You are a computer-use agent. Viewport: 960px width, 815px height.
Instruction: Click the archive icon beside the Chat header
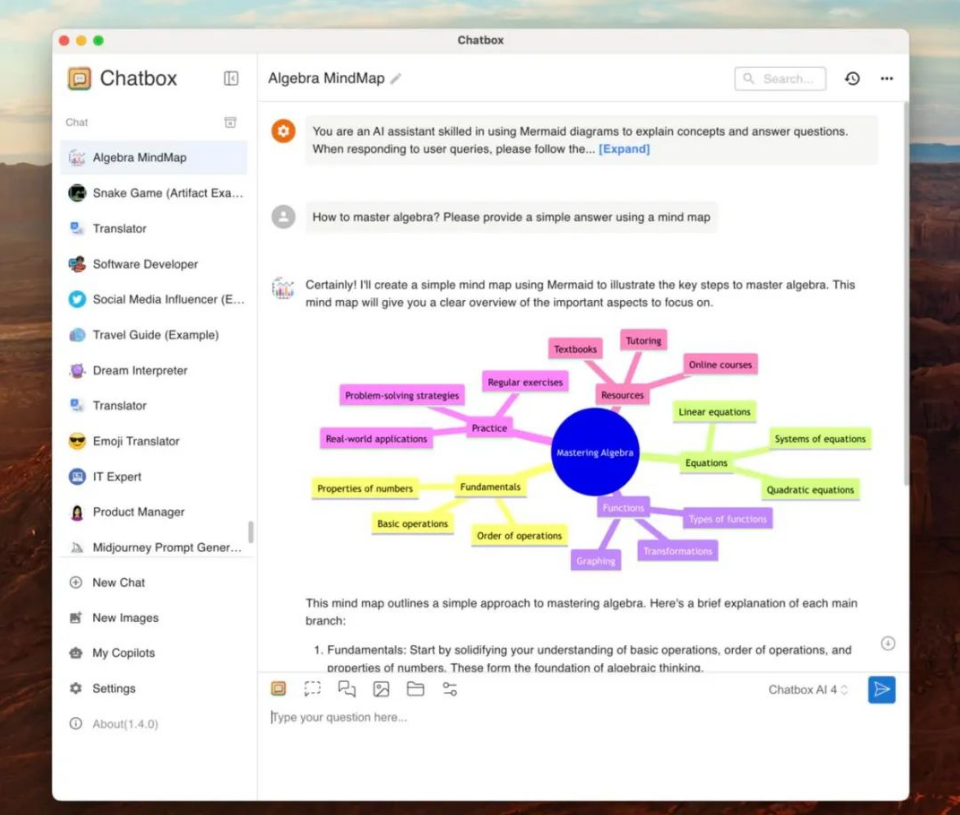click(x=230, y=122)
